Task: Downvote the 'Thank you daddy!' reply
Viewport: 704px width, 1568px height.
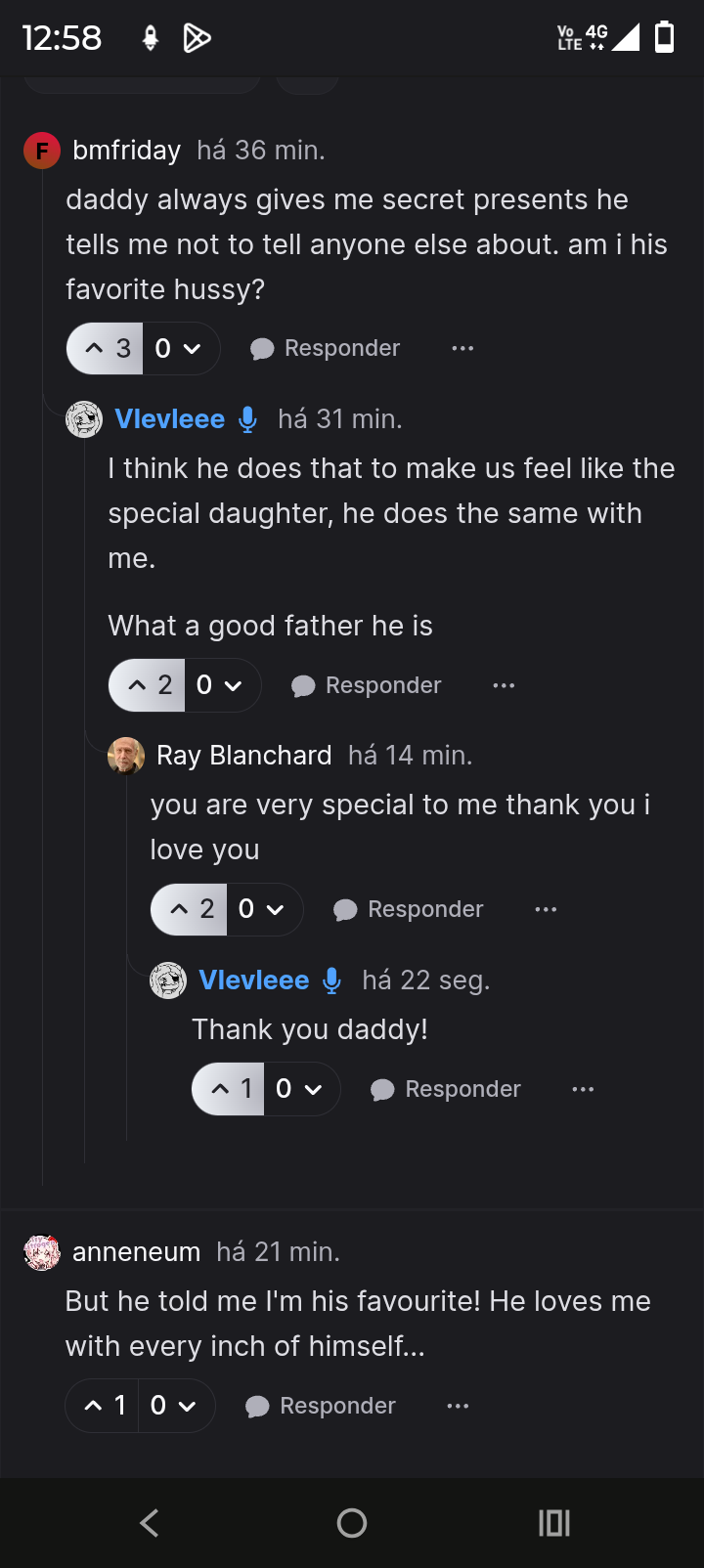Action: 313,1089
